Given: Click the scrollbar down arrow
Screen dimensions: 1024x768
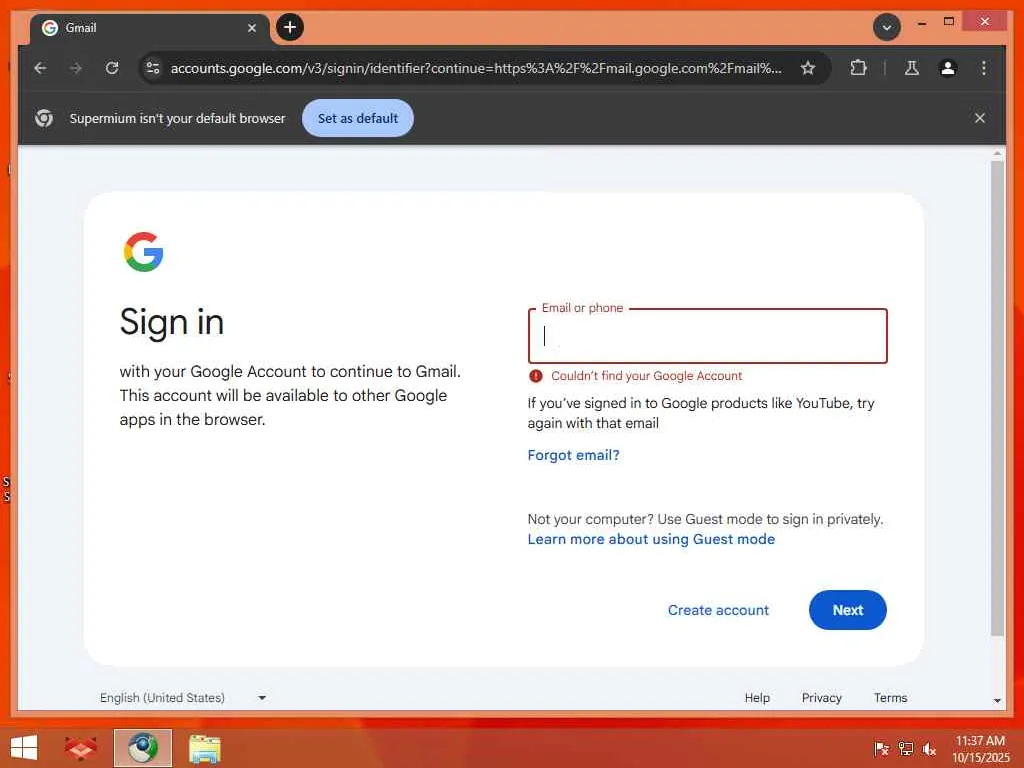Looking at the screenshot, I should [x=997, y=700].
